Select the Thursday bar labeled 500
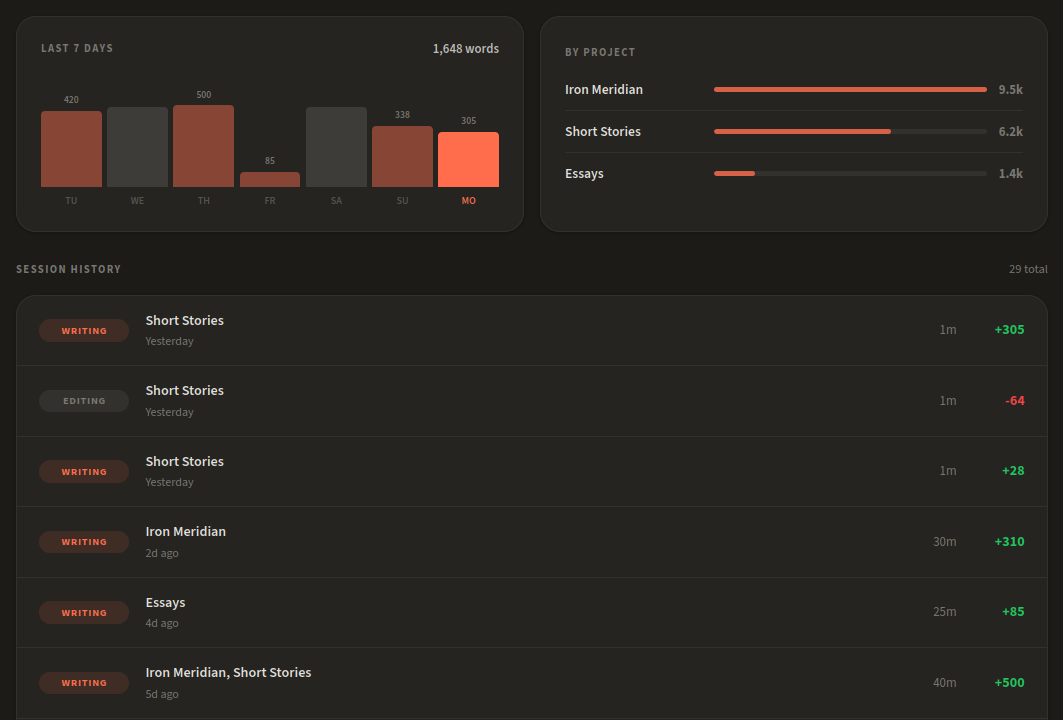This screenshot has width=1063, height=720. [203, 146]
